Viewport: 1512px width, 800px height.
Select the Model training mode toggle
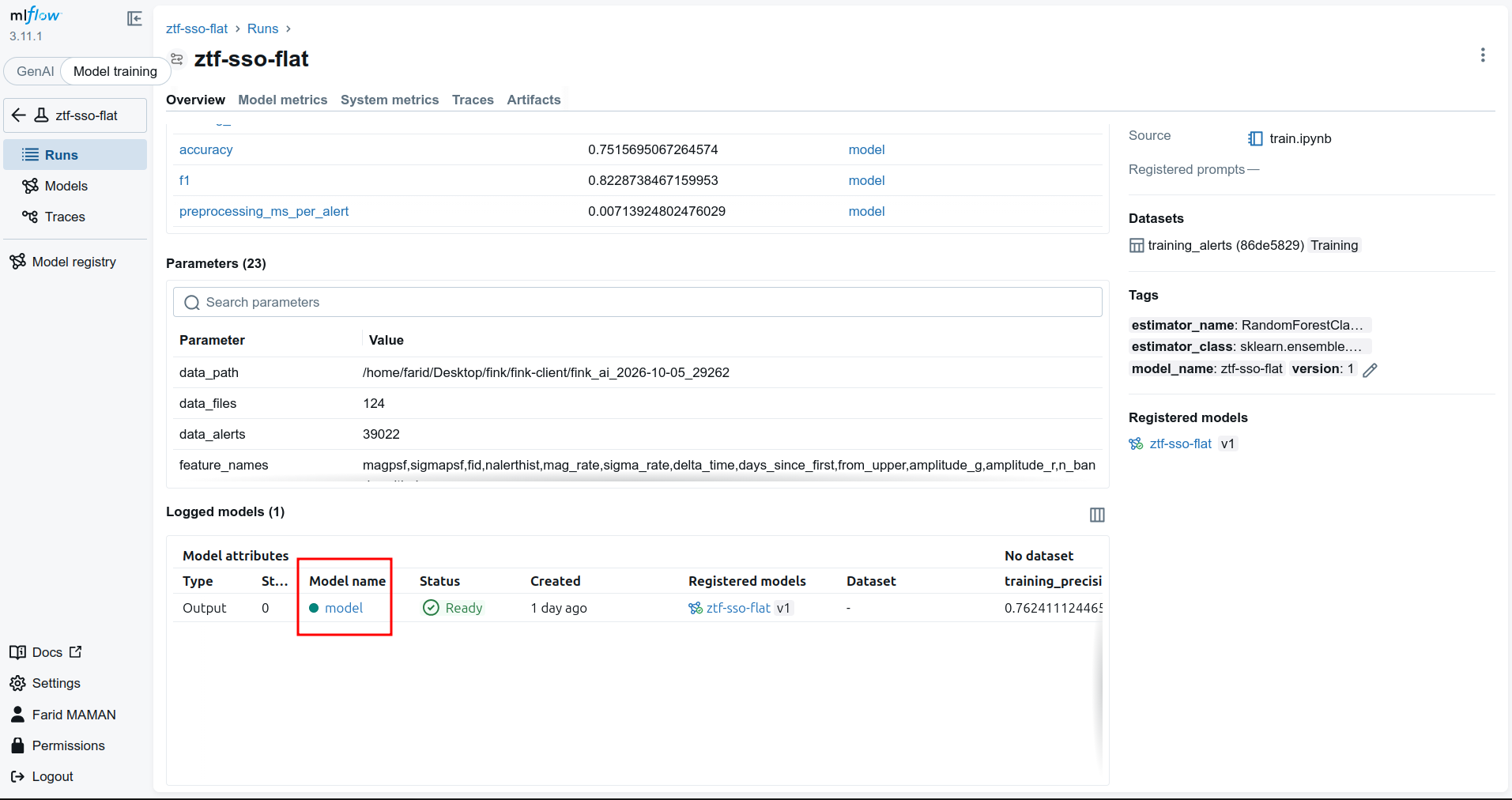pos(115,71)
